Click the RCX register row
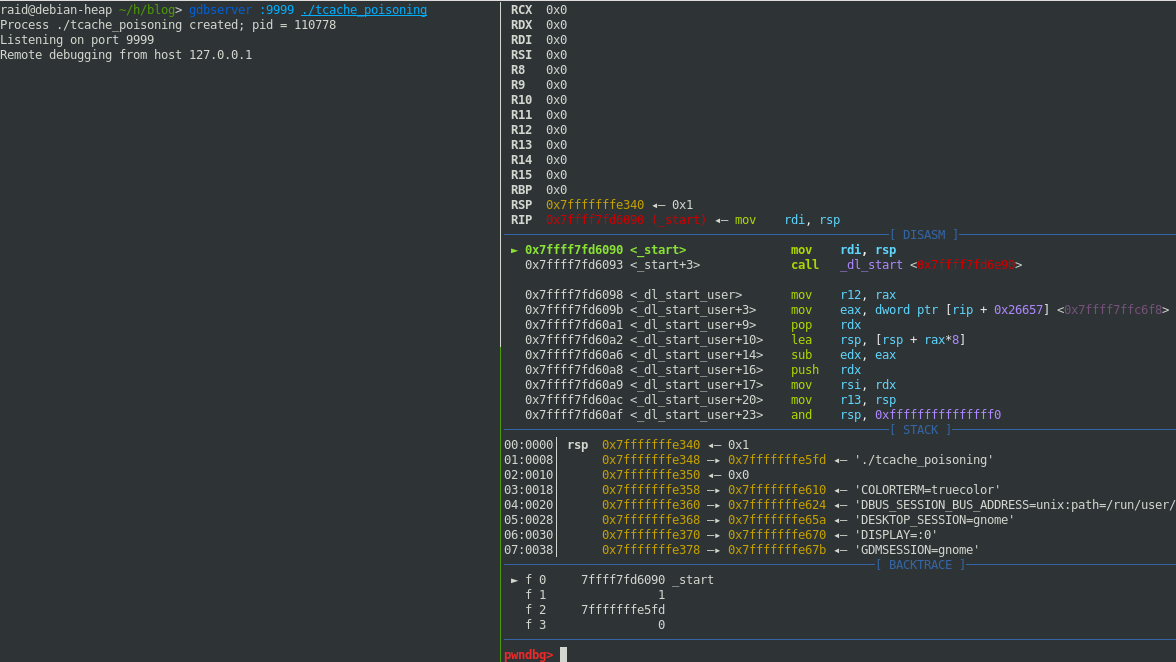1176x662 pixels. (x=538, y=10)
